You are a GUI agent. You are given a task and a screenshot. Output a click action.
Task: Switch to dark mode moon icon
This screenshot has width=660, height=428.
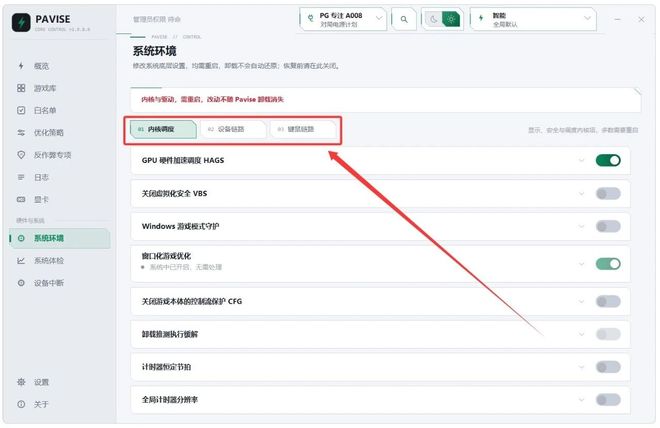(x=433, y=19)
